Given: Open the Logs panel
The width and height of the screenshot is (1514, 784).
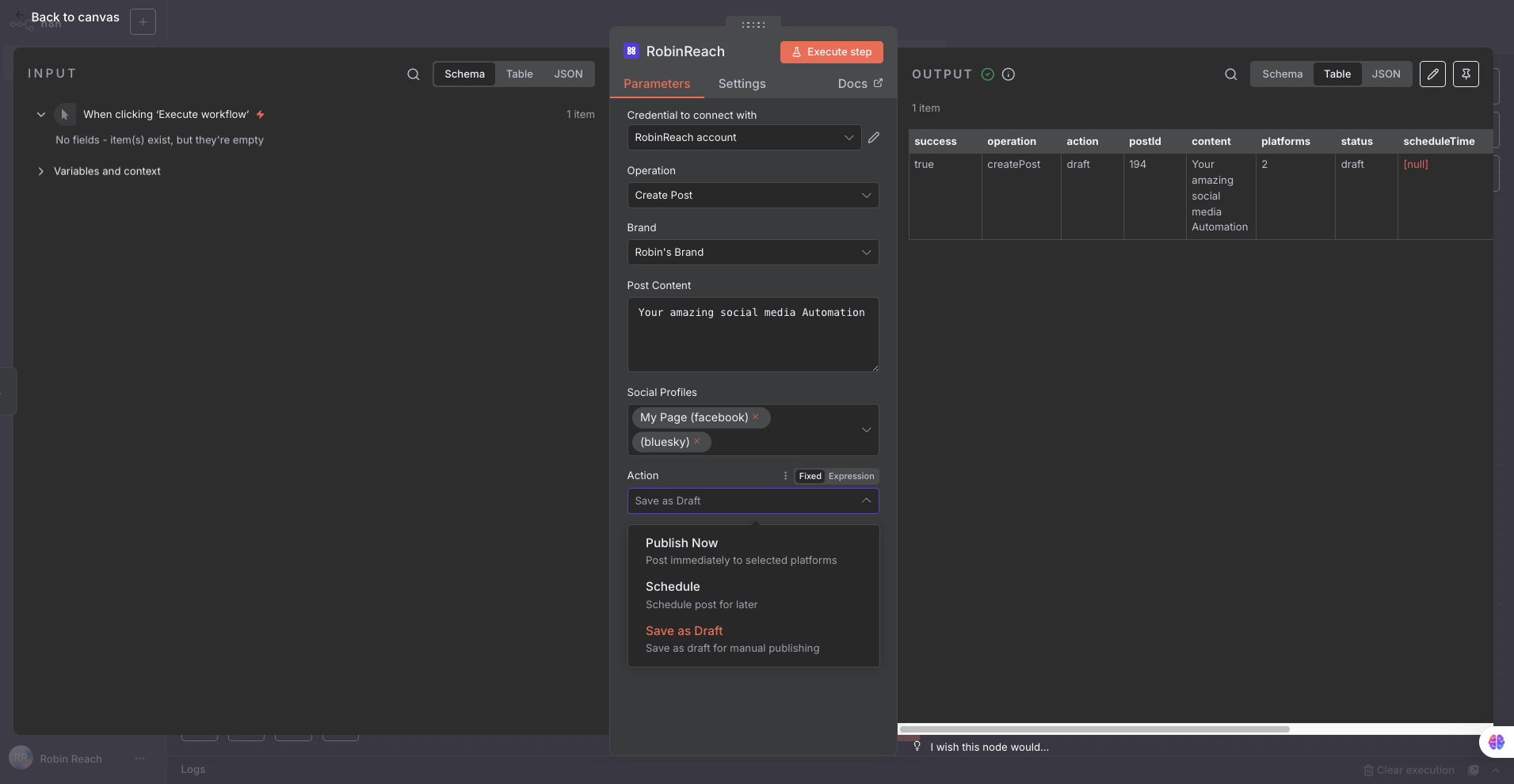Looking at the screenshot, I should [193, 769].
